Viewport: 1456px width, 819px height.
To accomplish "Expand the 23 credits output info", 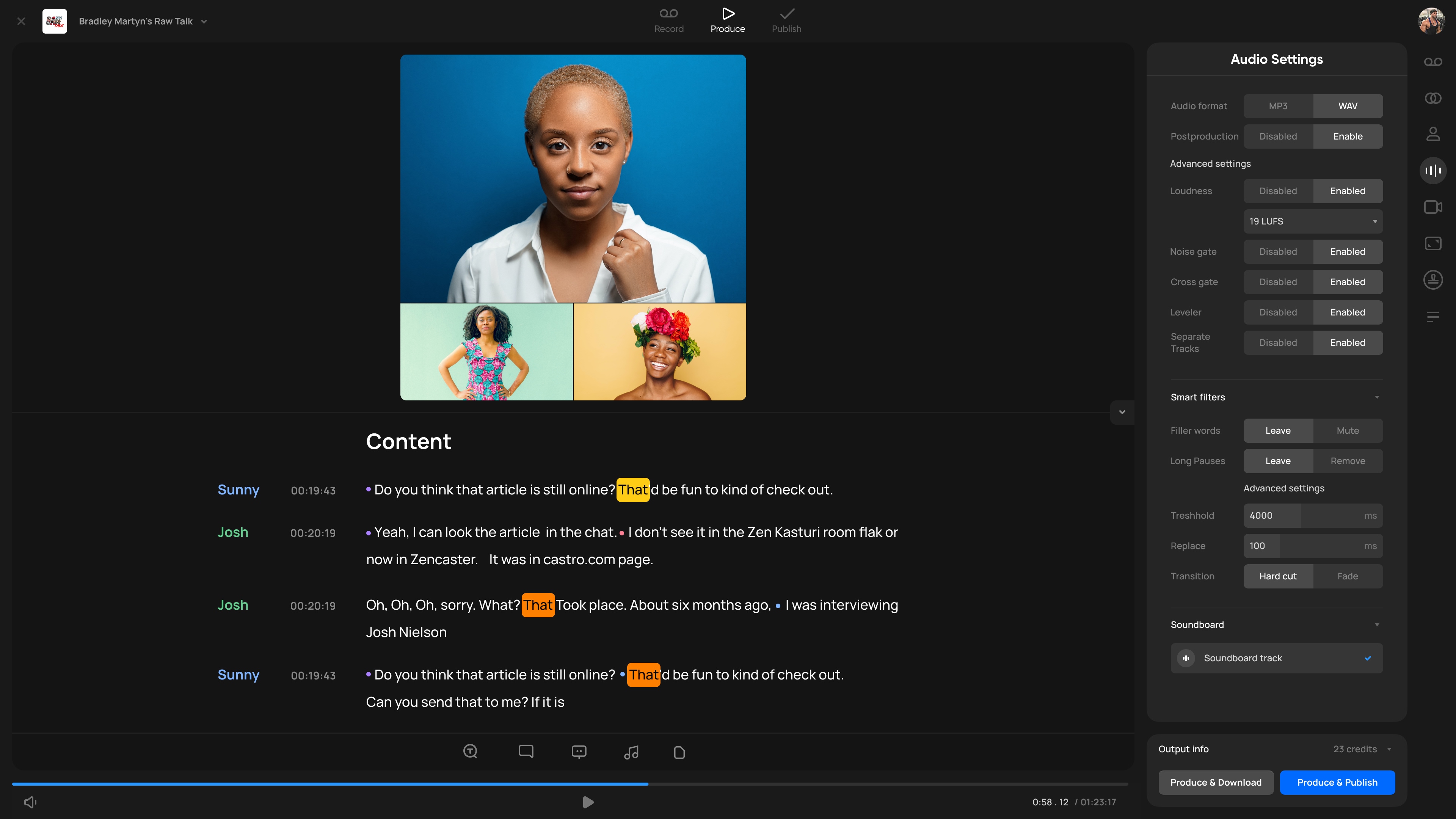I will 1389,749.
